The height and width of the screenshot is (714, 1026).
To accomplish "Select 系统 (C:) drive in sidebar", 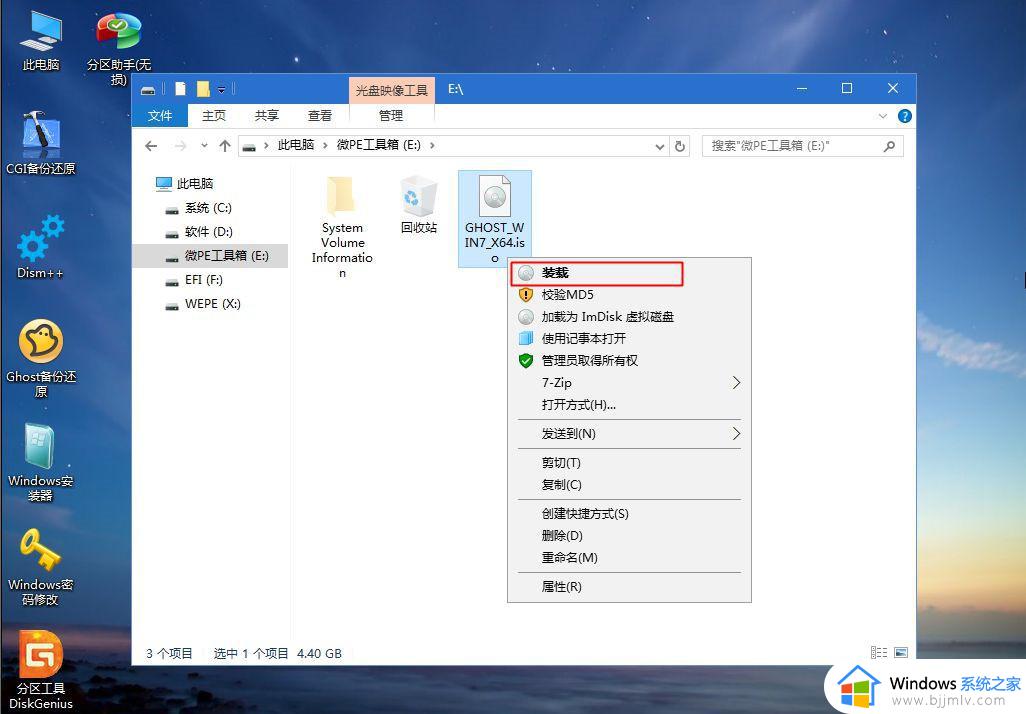I will 199,208.
